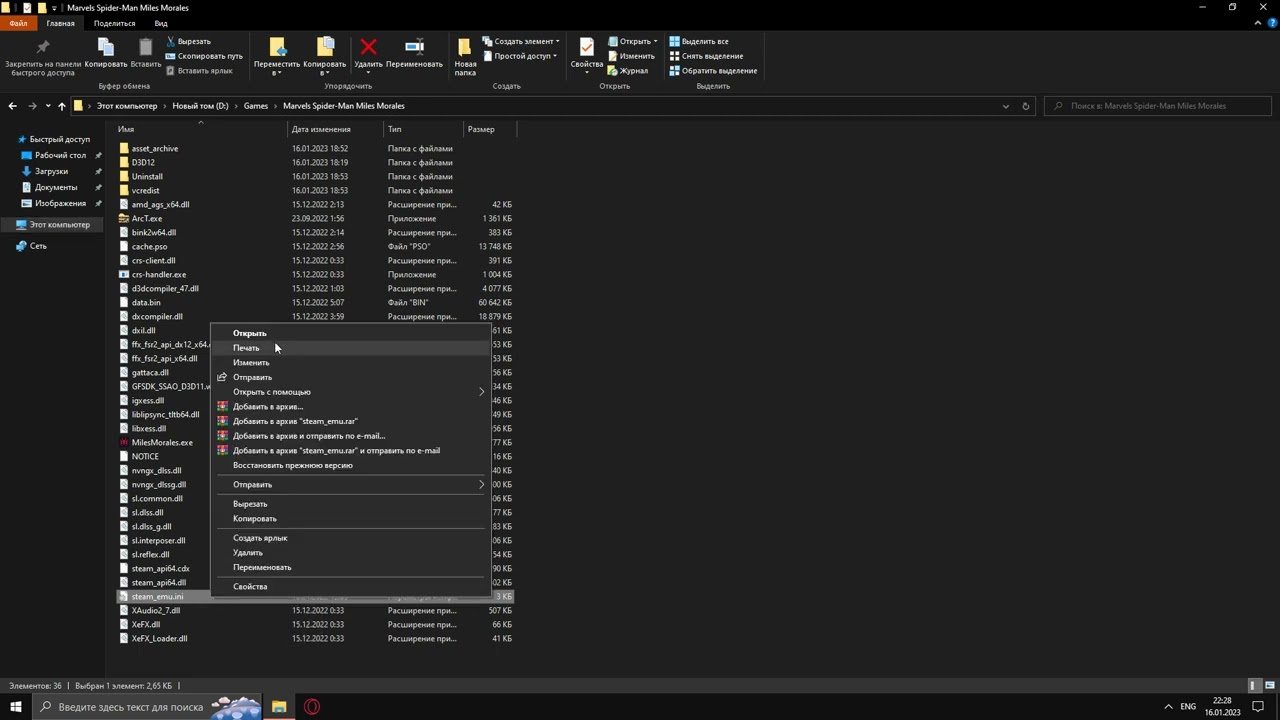Click the taskbar search box
The width and height of the screenshot is (1280, 720).
pos(147,707)
